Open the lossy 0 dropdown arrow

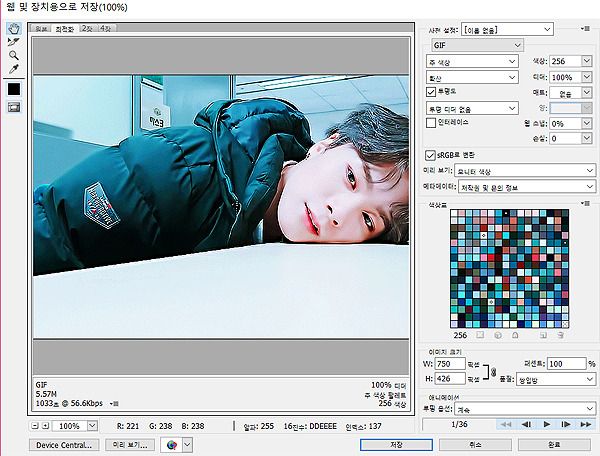click(587, 138)
